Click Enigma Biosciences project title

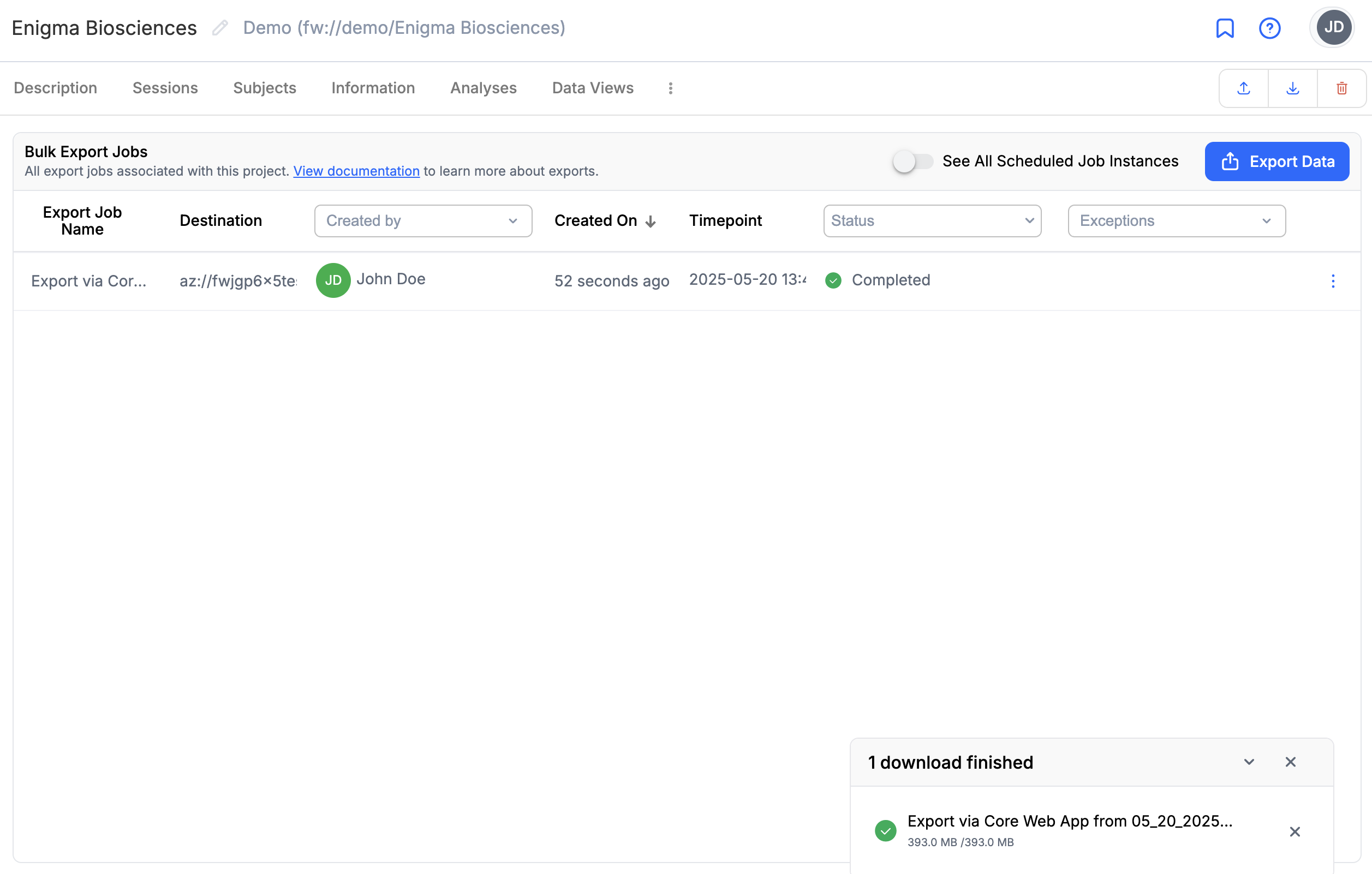coord(104,28)
